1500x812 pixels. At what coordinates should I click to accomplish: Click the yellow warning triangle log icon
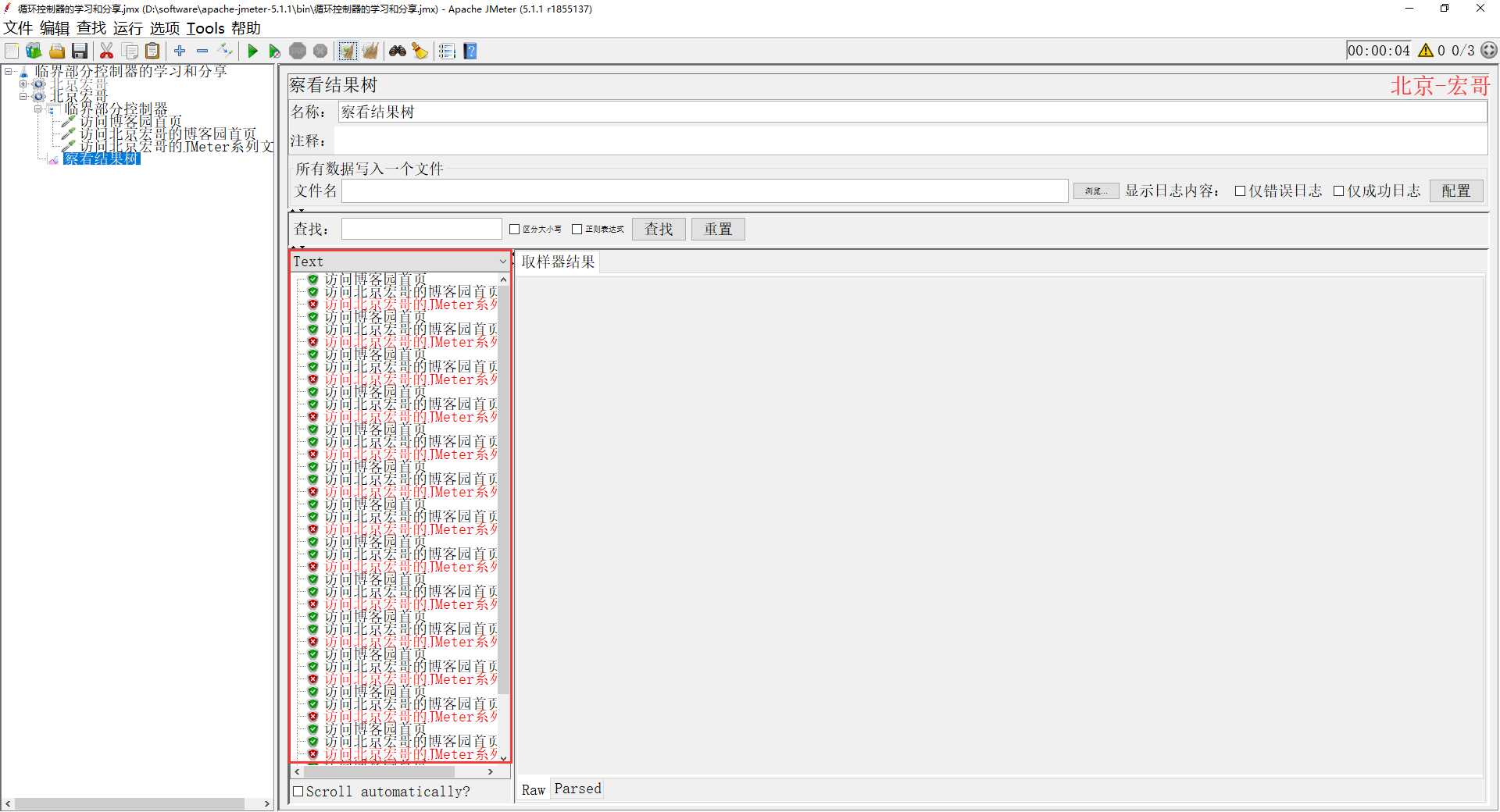click(x=1426, y=51)
